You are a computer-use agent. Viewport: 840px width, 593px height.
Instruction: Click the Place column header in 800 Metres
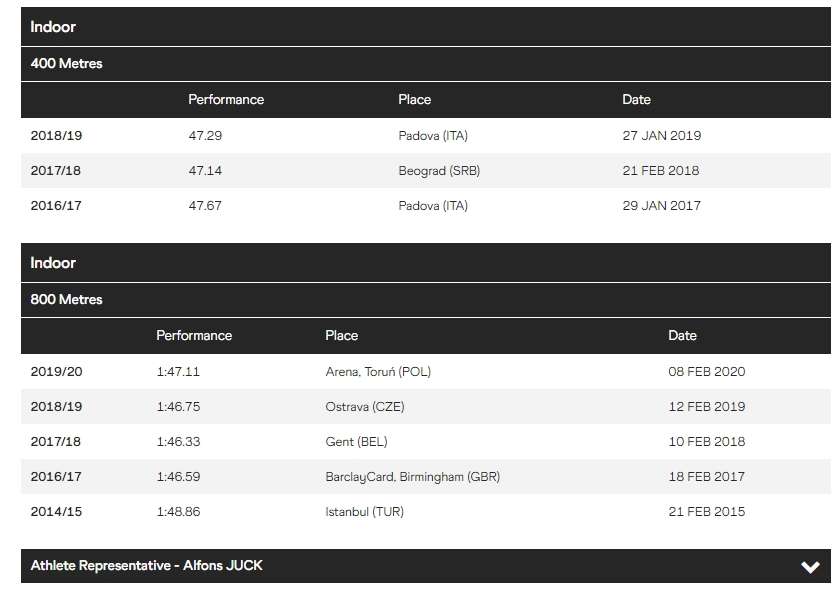point(341,336)
